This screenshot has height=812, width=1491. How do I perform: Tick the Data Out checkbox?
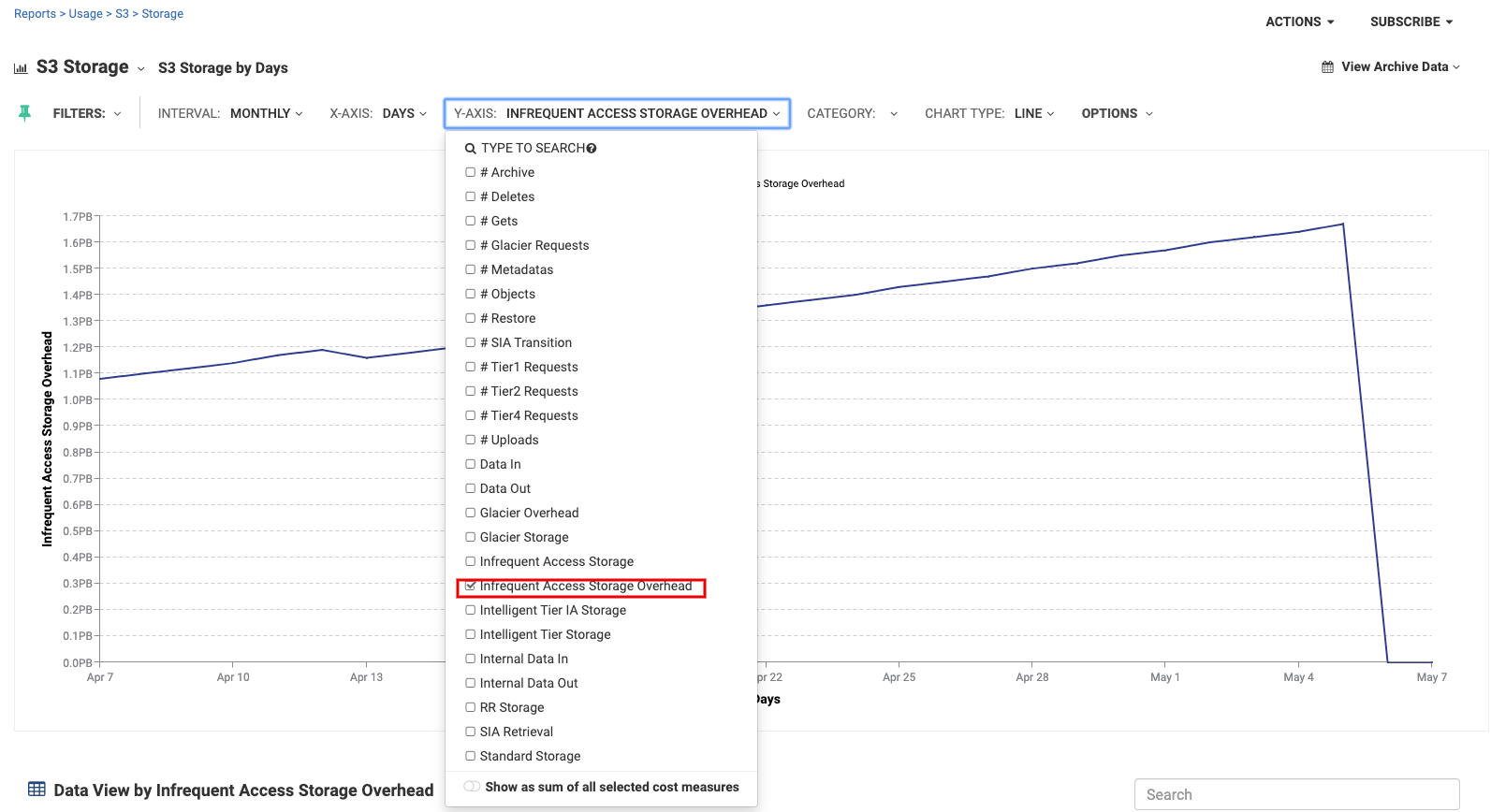click(471, 488)
